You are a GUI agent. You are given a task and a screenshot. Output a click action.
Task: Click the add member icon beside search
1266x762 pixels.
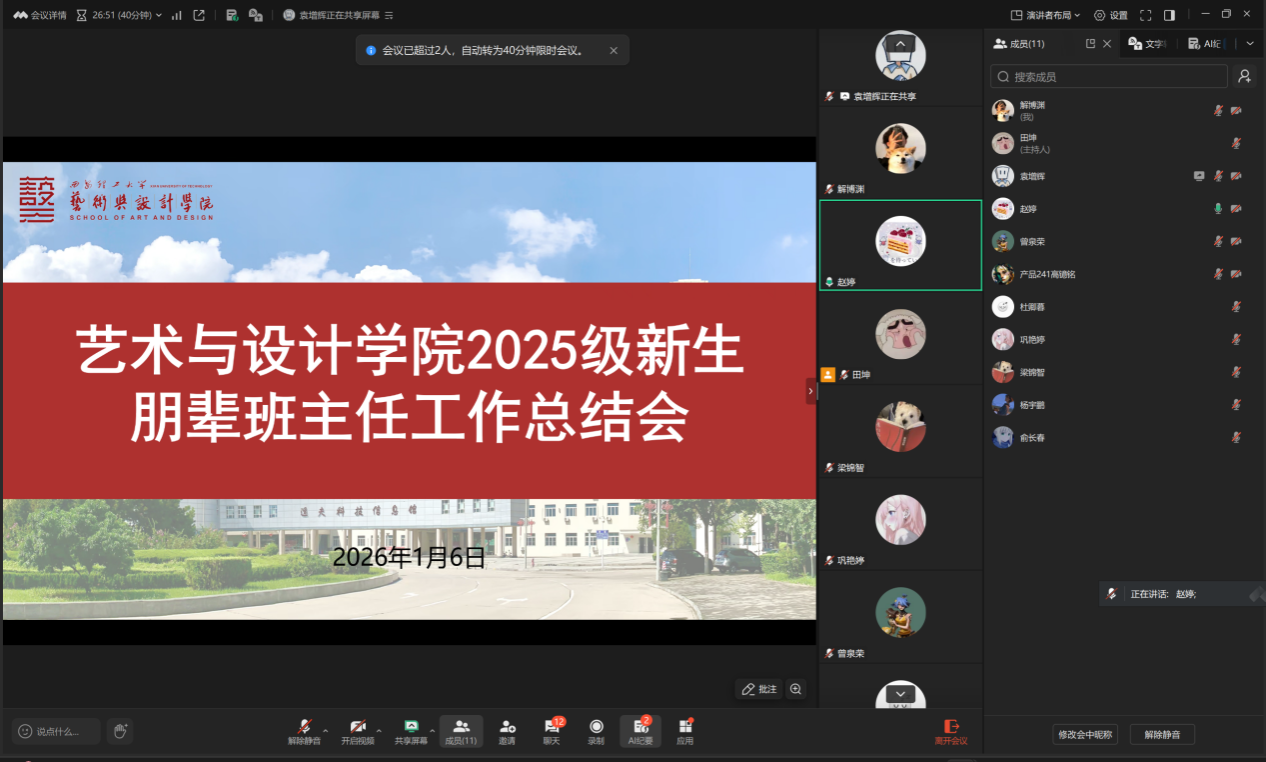tap(1244, 76)
